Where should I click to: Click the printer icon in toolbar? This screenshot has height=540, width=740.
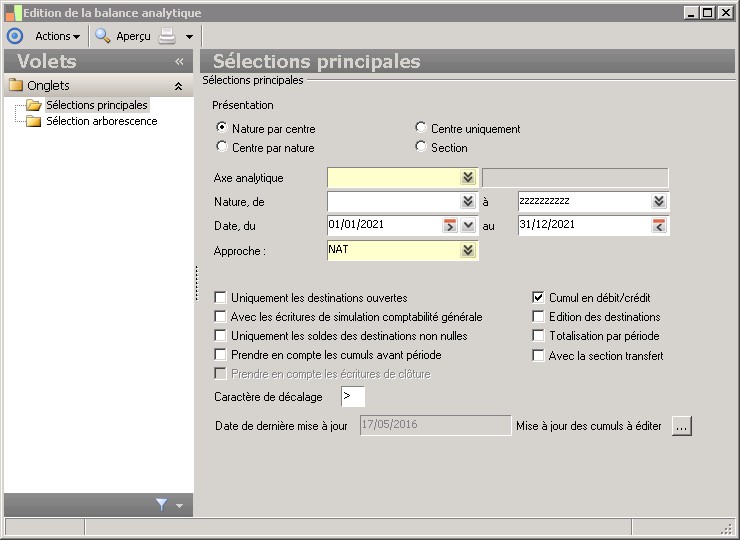coord(167,36)
